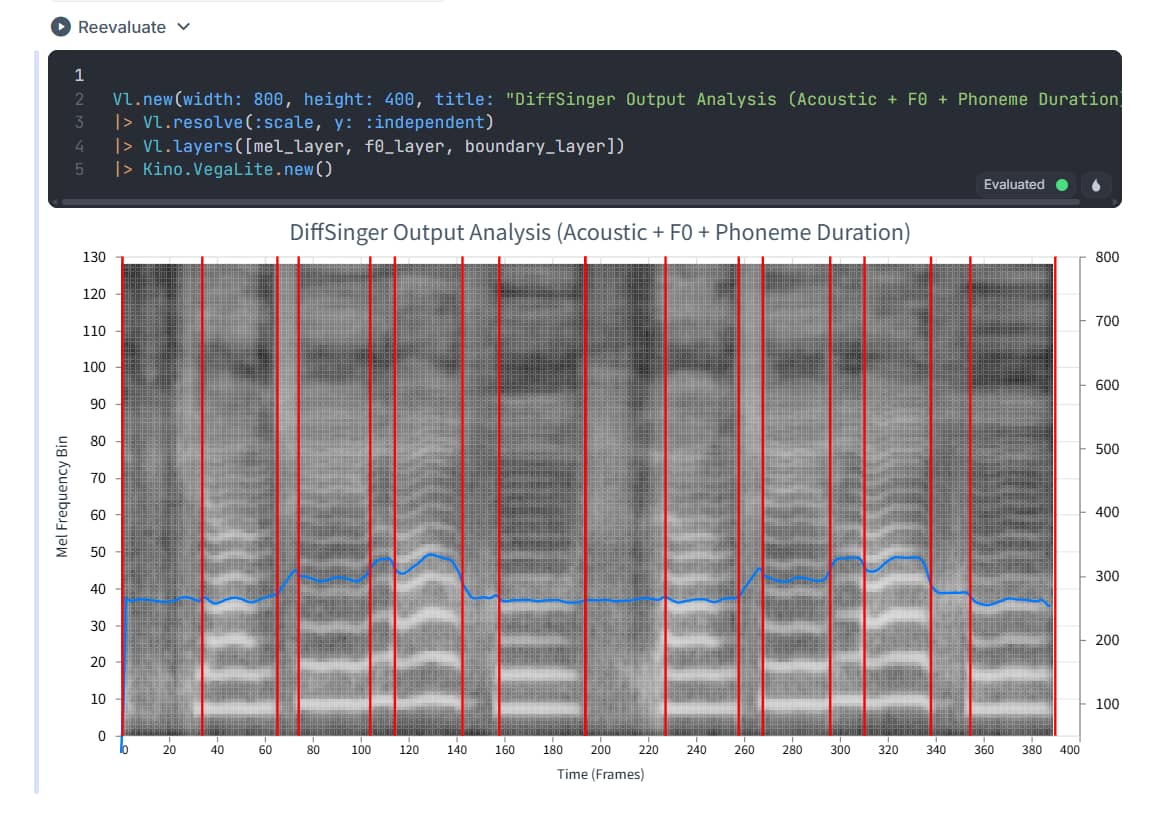Click the chart title above the plot
1166x814 pixels.
tap(599, 232)
